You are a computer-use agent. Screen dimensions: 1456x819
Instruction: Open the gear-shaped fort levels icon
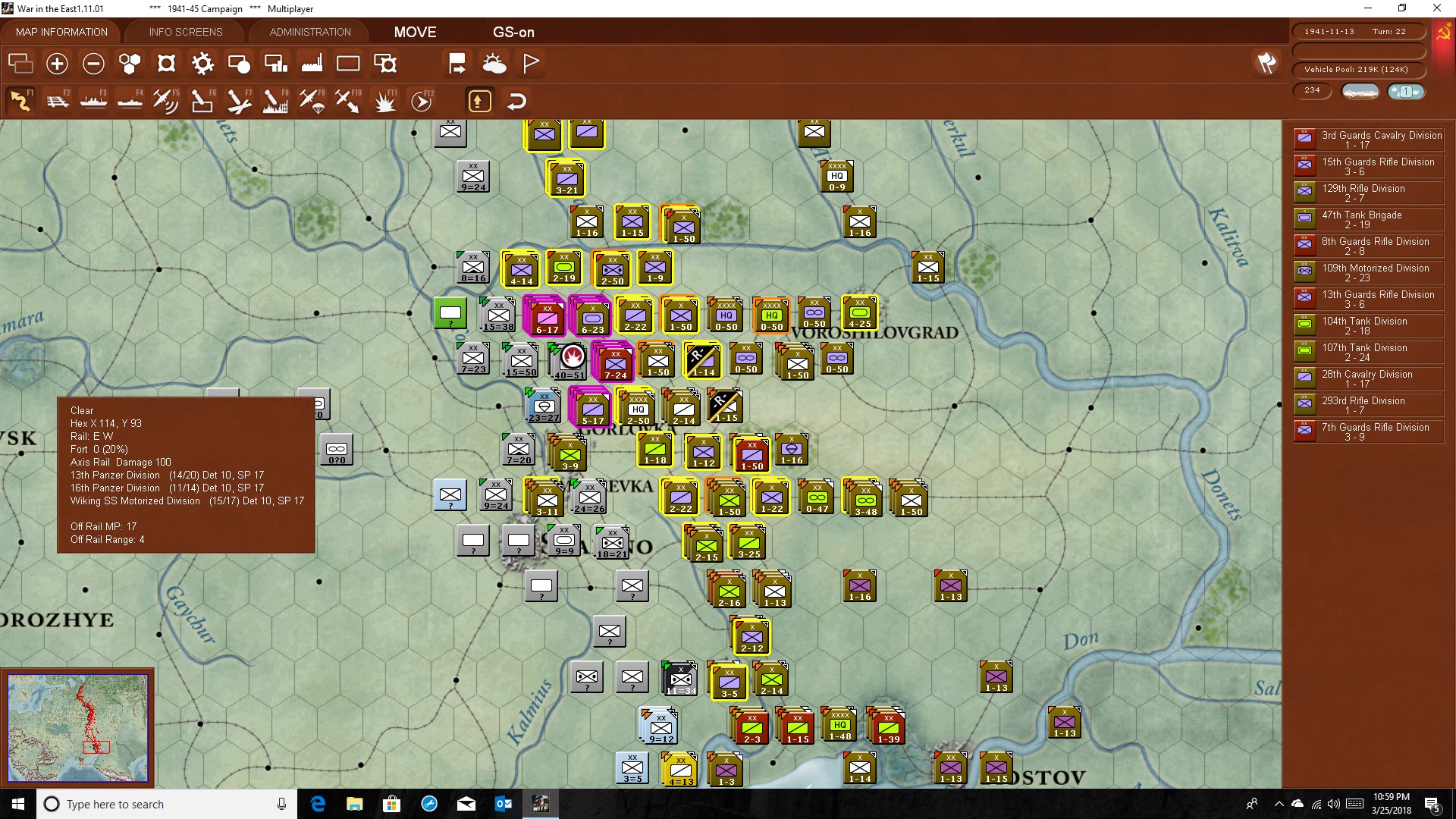click(x=202, y=64)
